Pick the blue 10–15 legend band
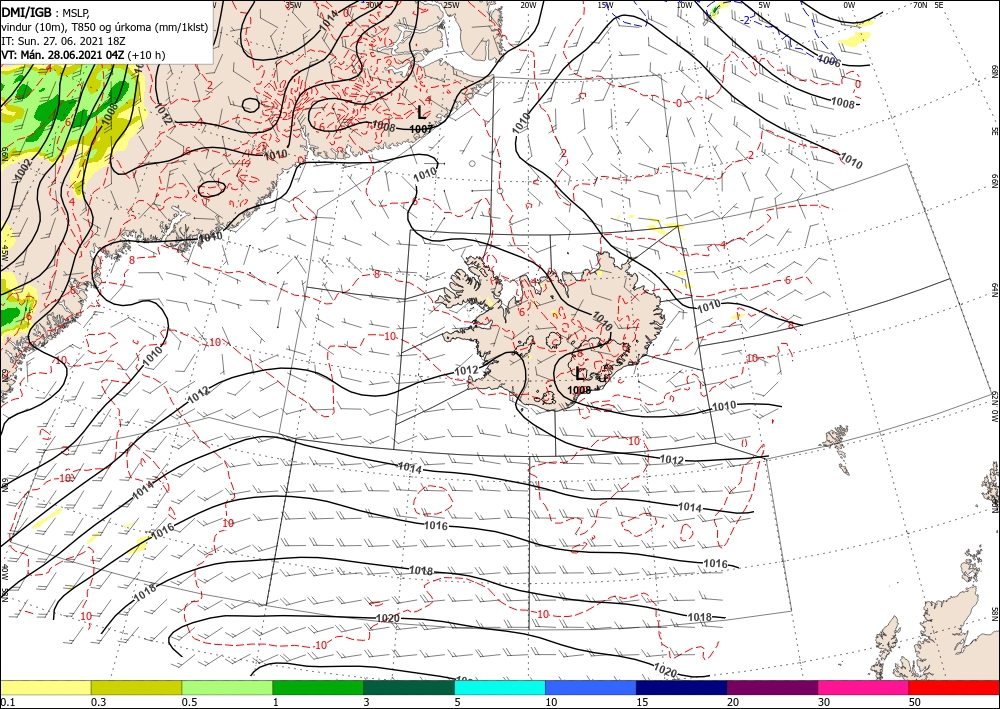 point(591,687)
